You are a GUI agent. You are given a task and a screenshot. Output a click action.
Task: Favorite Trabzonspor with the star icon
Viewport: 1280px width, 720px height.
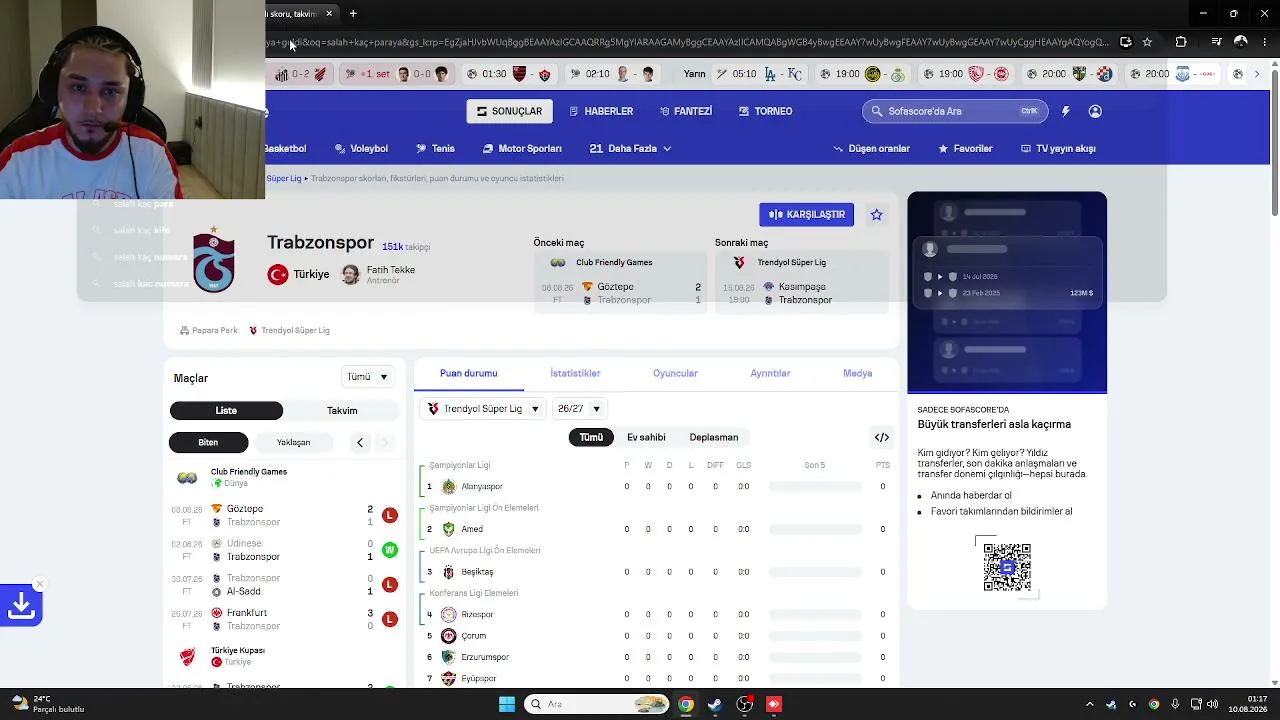point(876,214)
